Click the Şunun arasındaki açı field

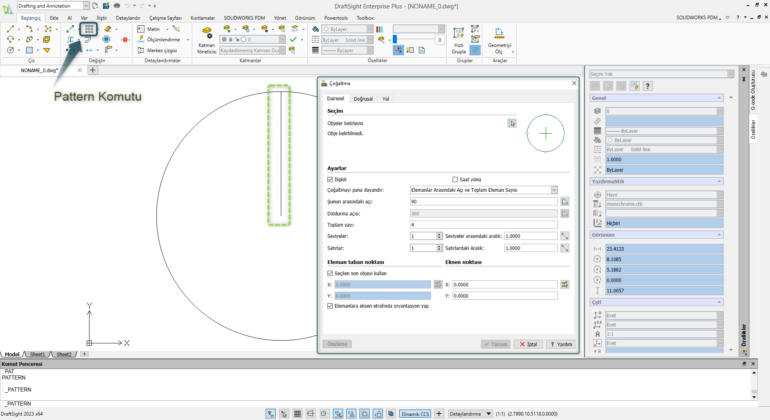click(x=483, y=201)
